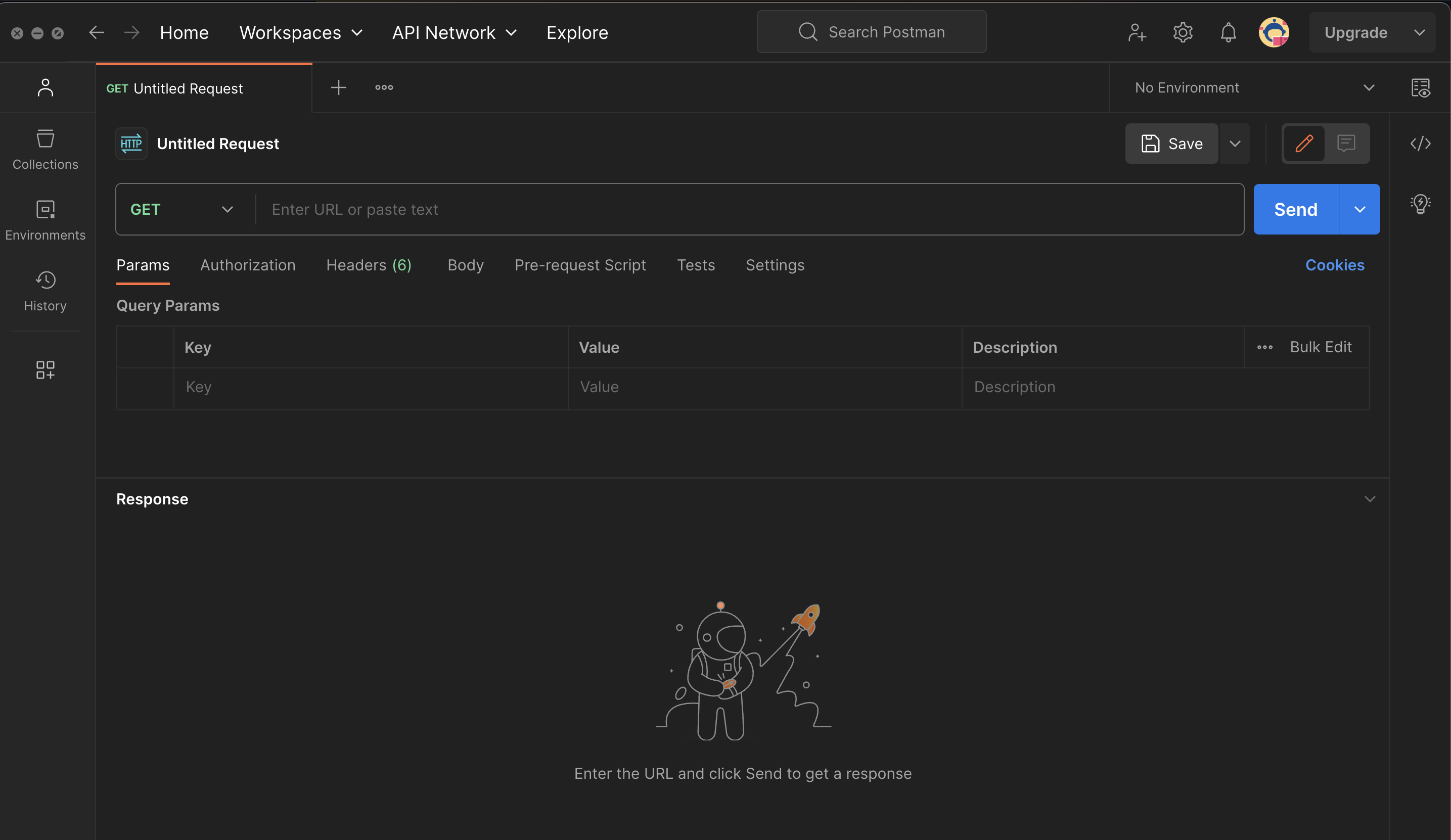Click the Send button

(x=1296, y=209)
